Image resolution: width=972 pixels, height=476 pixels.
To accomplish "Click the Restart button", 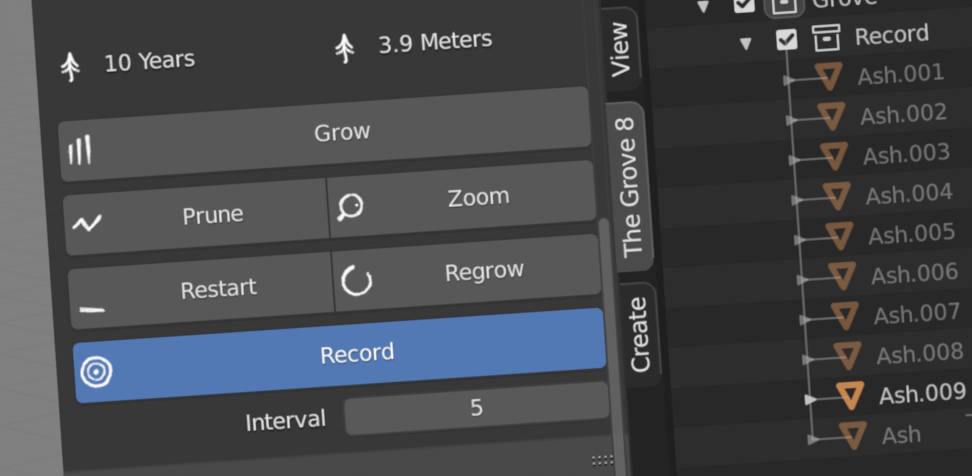I will 201,290.
